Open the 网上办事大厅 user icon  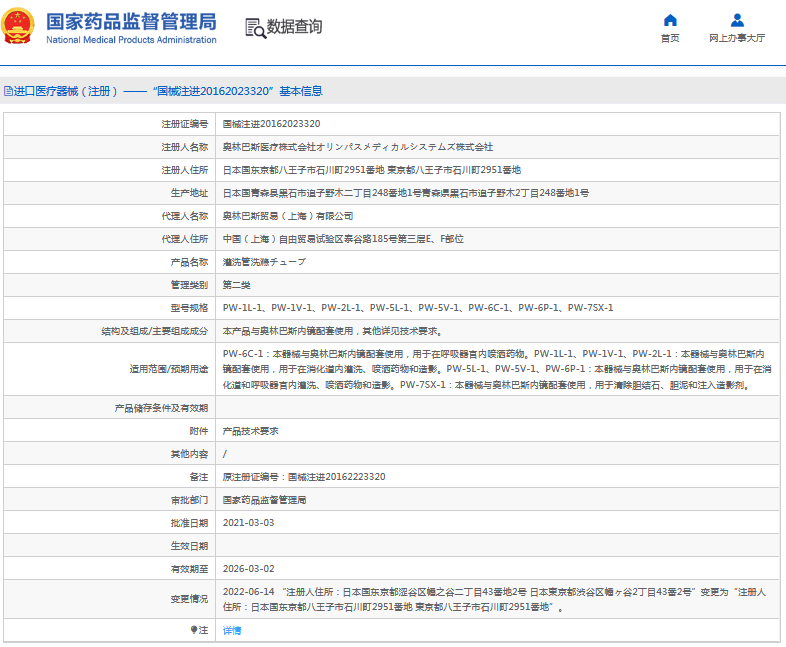pos(737,20)
